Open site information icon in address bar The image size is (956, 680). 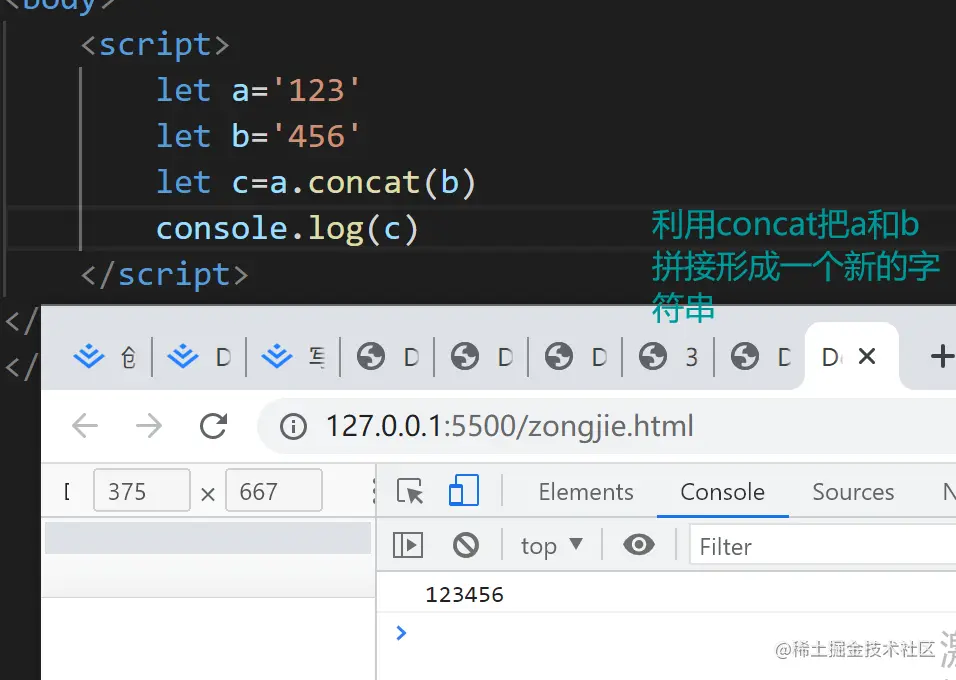click(x=293, y=426)
